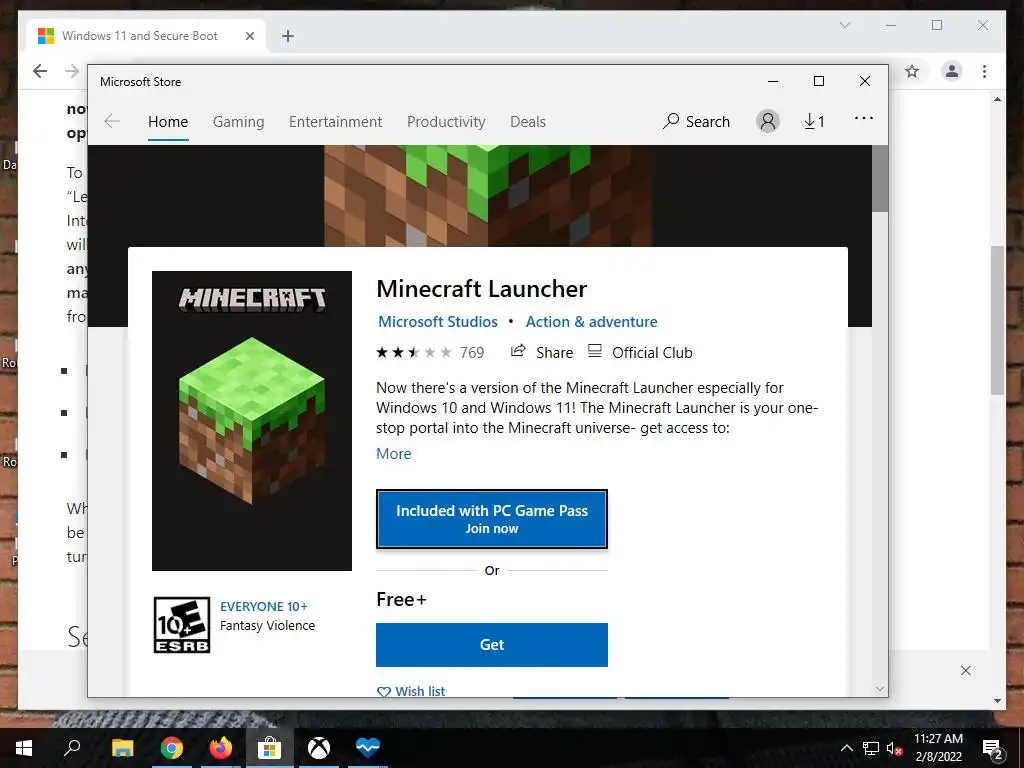
Task: Click Microsoft Store taskbar icon
Action: 269,748
